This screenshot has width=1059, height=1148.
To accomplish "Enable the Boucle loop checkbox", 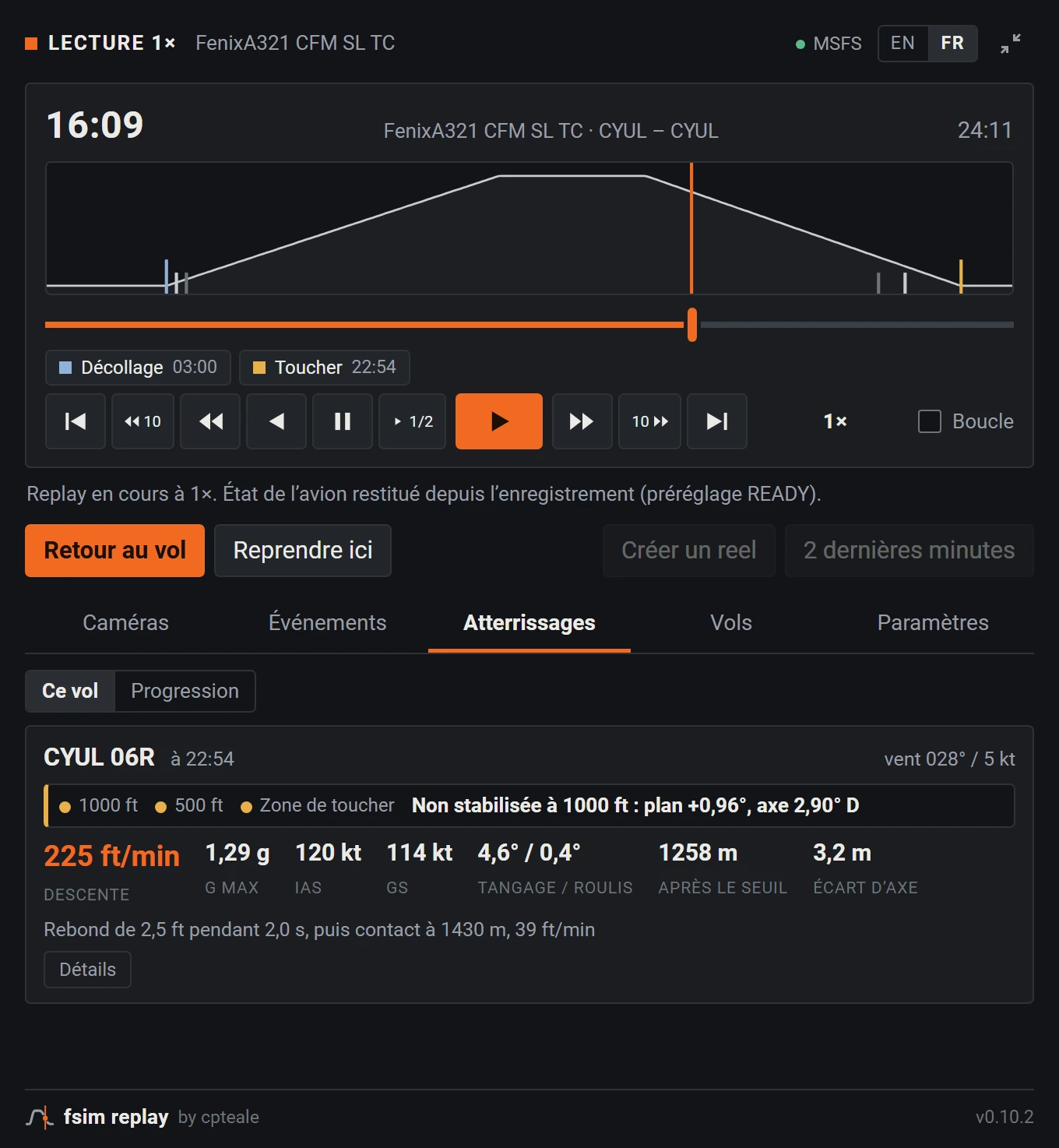I will point(930,421).
